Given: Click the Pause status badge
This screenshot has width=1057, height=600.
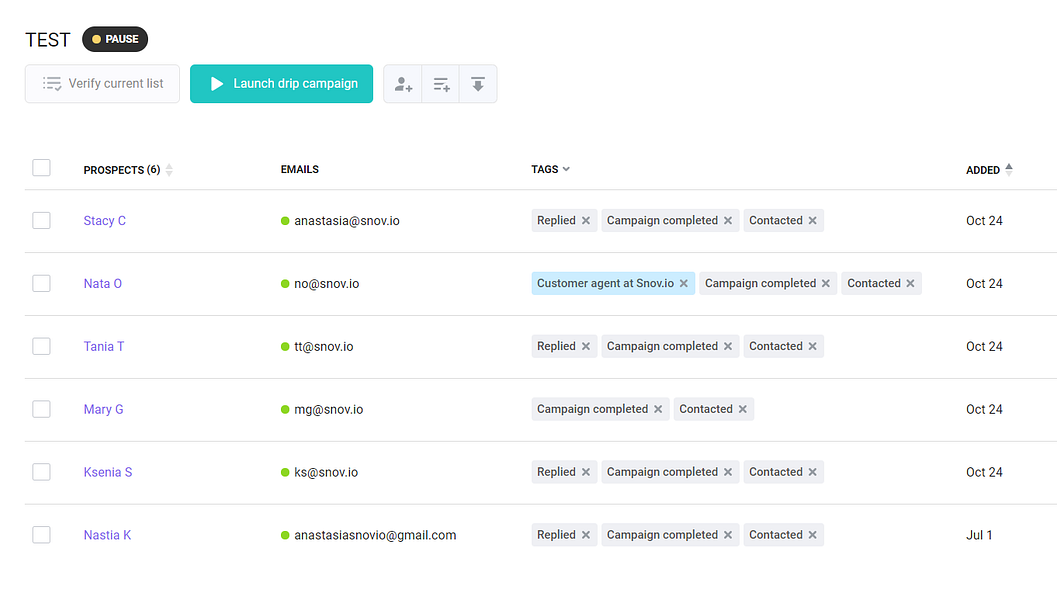Looking at the screenshot, I should (x=115, y=40).
